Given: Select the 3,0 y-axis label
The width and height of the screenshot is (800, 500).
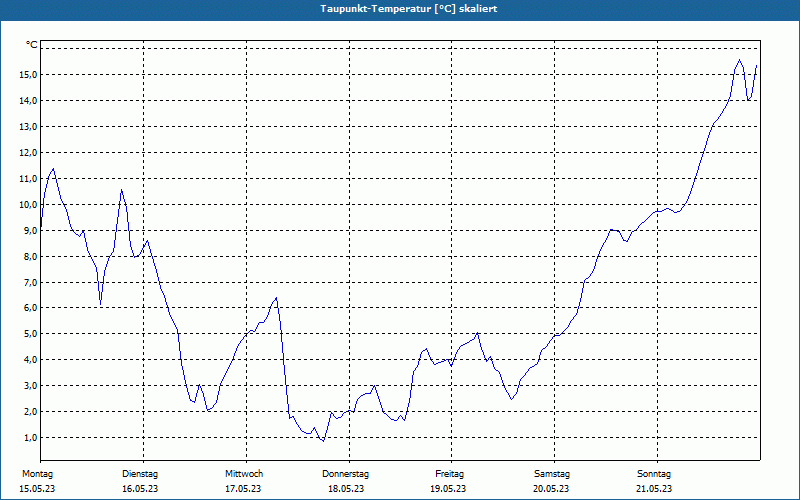Looking at the screenshot, I should (30, 386).
